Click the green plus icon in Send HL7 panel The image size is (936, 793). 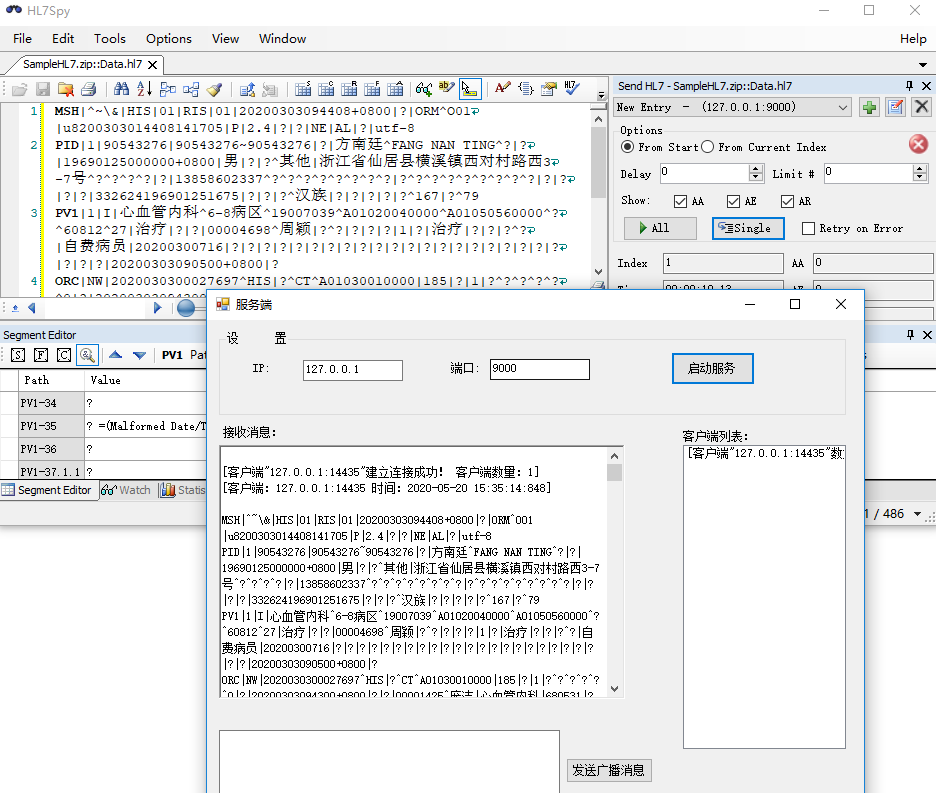[x=869, y=106]
